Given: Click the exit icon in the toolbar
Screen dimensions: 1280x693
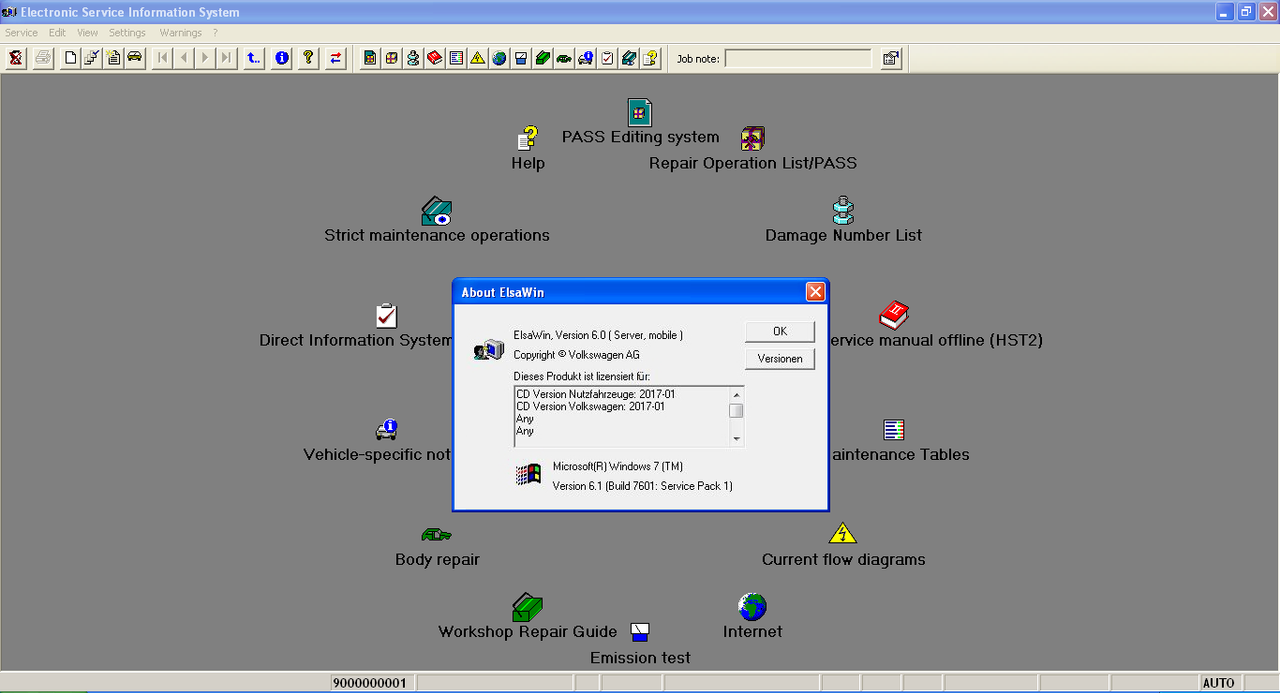Looking at the screenshot, I should click(x=16, y=58).
